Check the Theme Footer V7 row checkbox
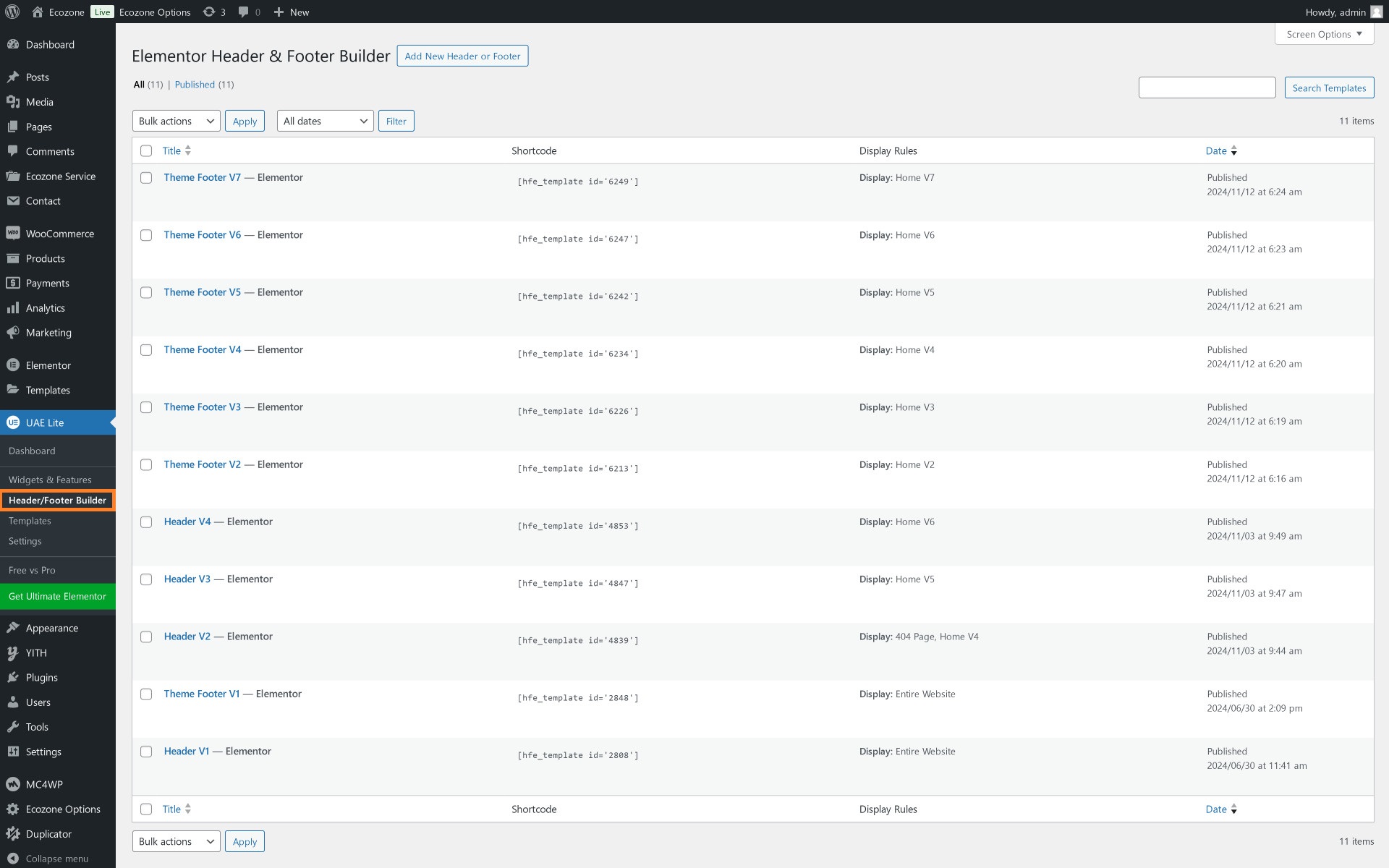Viewport: 1389px width, 868px height. click(x=146, y=178)
